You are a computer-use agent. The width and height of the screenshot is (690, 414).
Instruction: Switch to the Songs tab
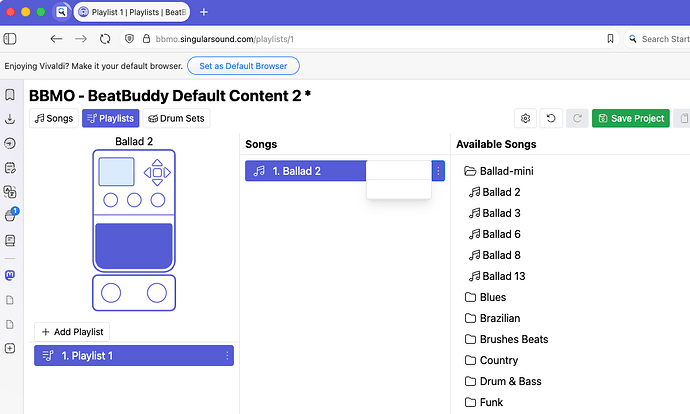pos(54,118)
